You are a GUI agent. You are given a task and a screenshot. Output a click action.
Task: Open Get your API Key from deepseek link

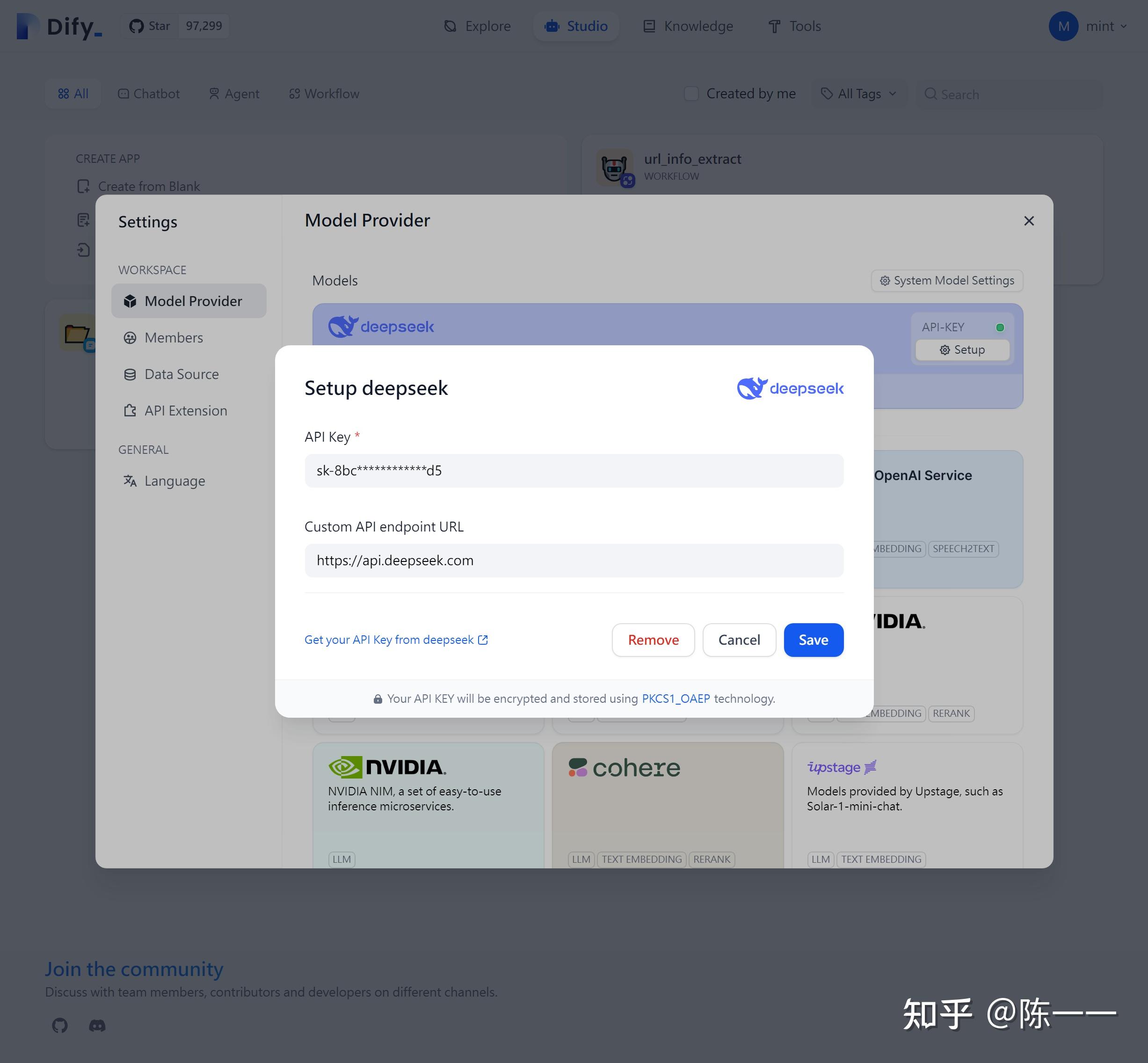(396, 639)
